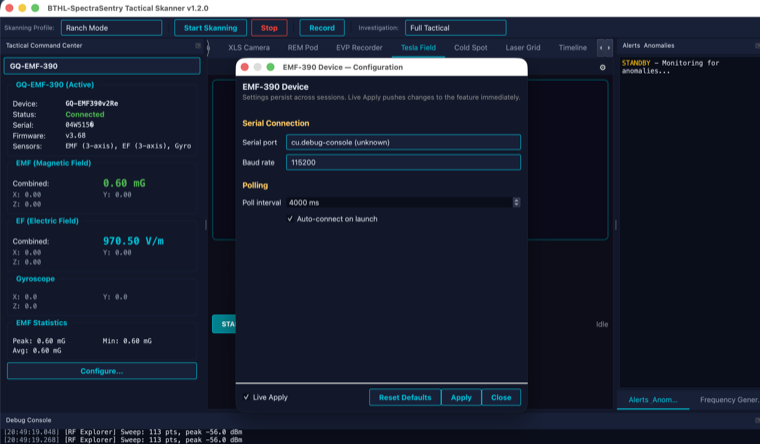Screen dimensions: 760x444
Task: Click the Sensors: EMF (3-axis) value line
Action: pyautogui.click(x=128, y=146)
